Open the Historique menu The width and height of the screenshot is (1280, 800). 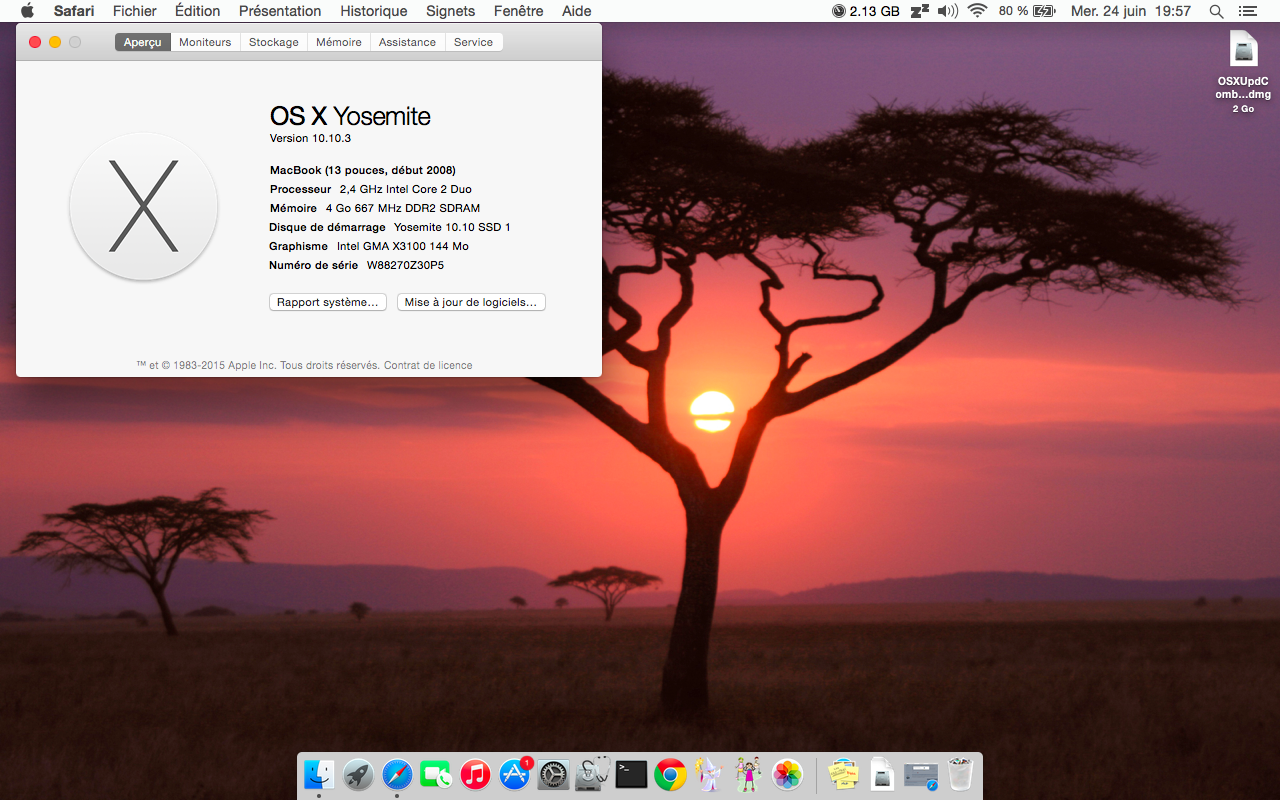[374, 11]
